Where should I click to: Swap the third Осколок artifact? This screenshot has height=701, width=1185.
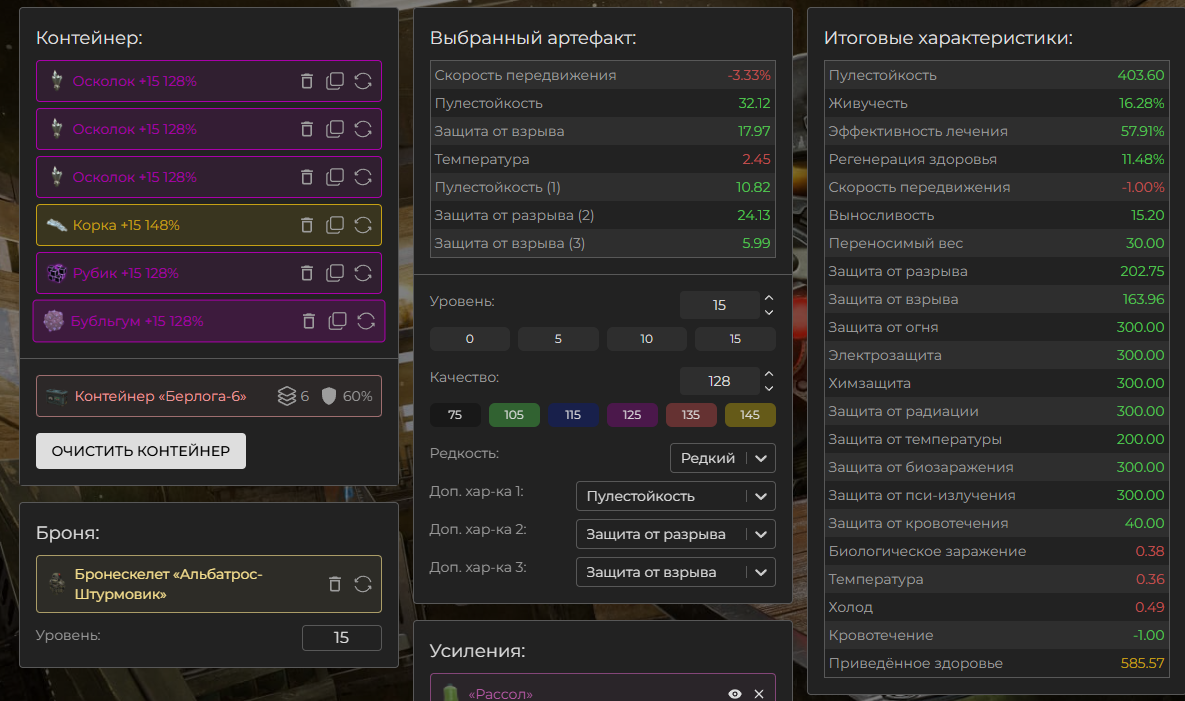point(363,177)
